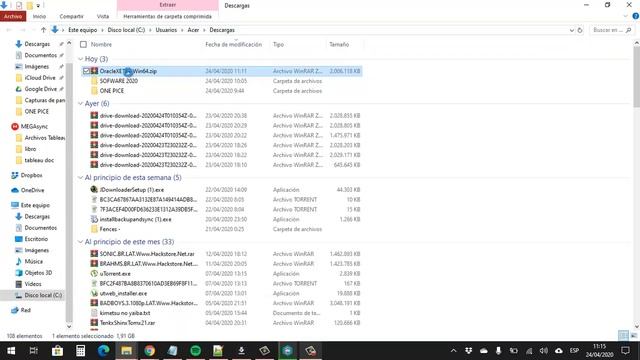
Task: Collapse Al principio de este mes group
Action: (80, 242)
